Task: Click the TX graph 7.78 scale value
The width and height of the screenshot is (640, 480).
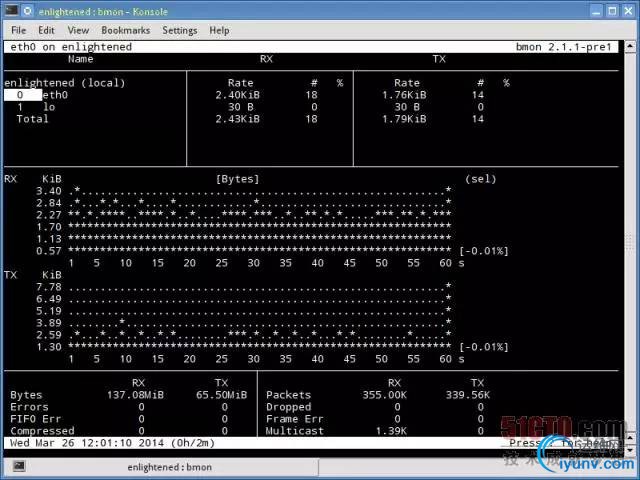Action: point(49,287)
